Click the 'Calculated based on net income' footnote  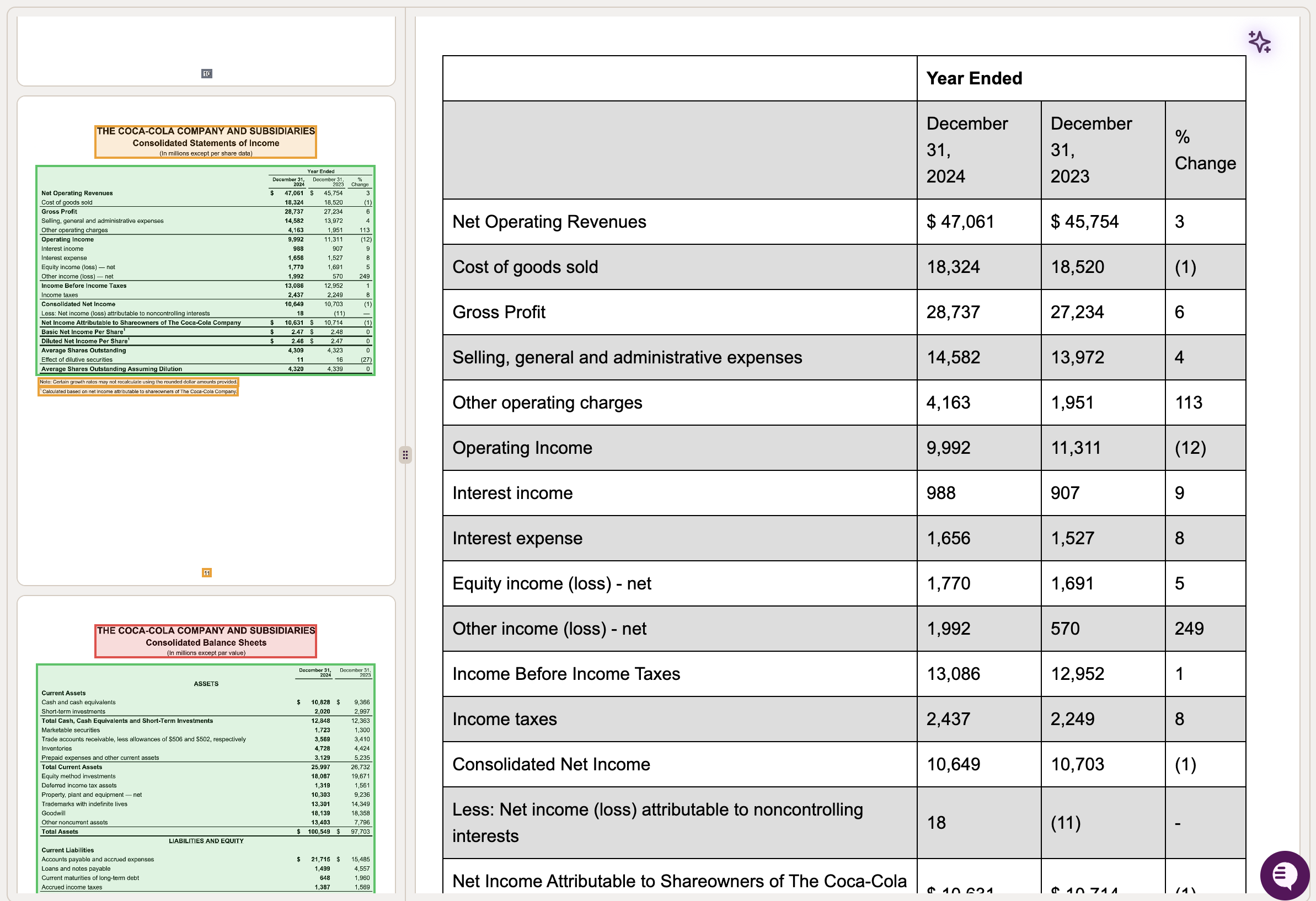pos(139,391)
